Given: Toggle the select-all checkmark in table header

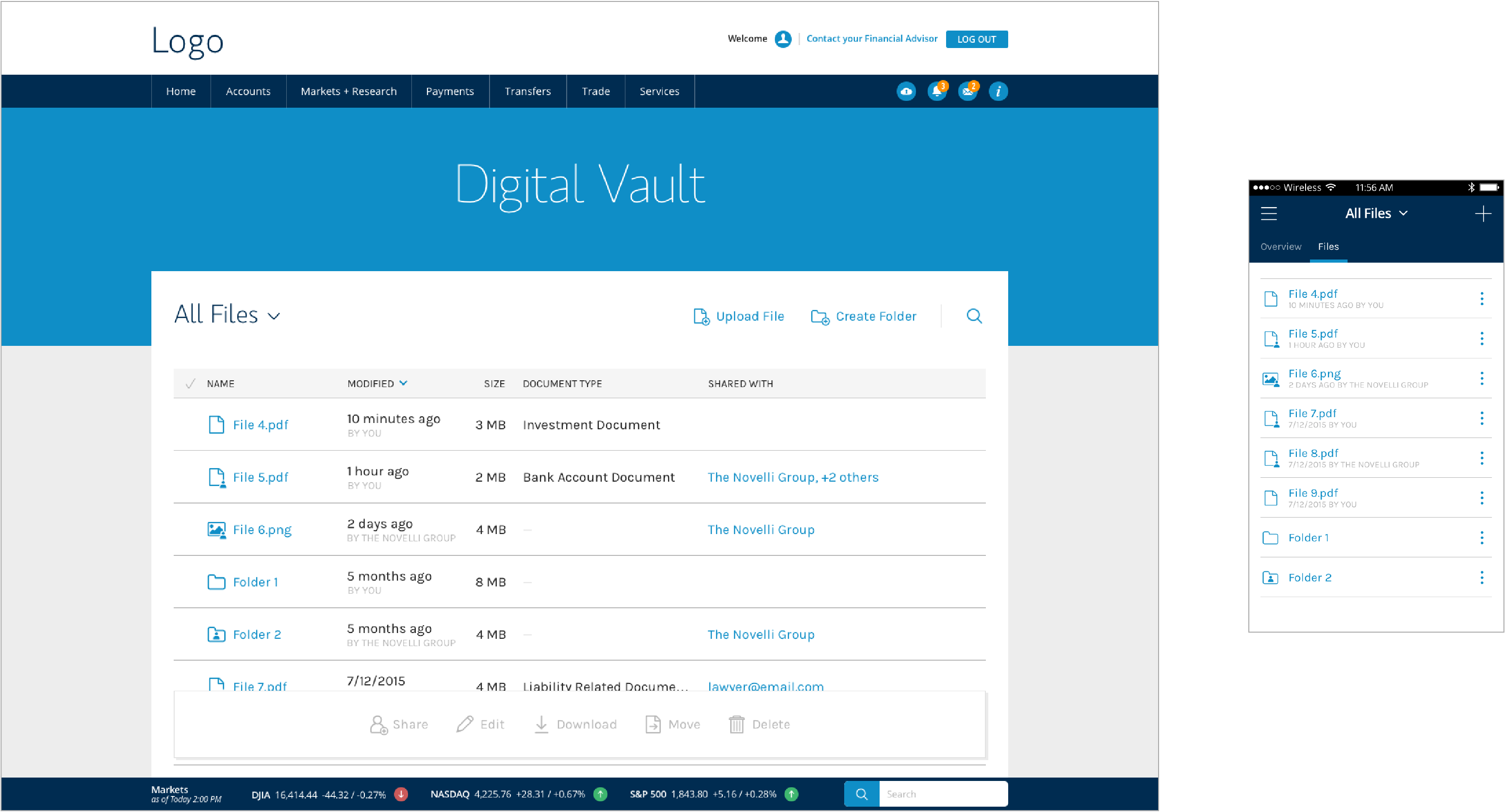Looking at the screenshot, I should click(x=190, y=384).
